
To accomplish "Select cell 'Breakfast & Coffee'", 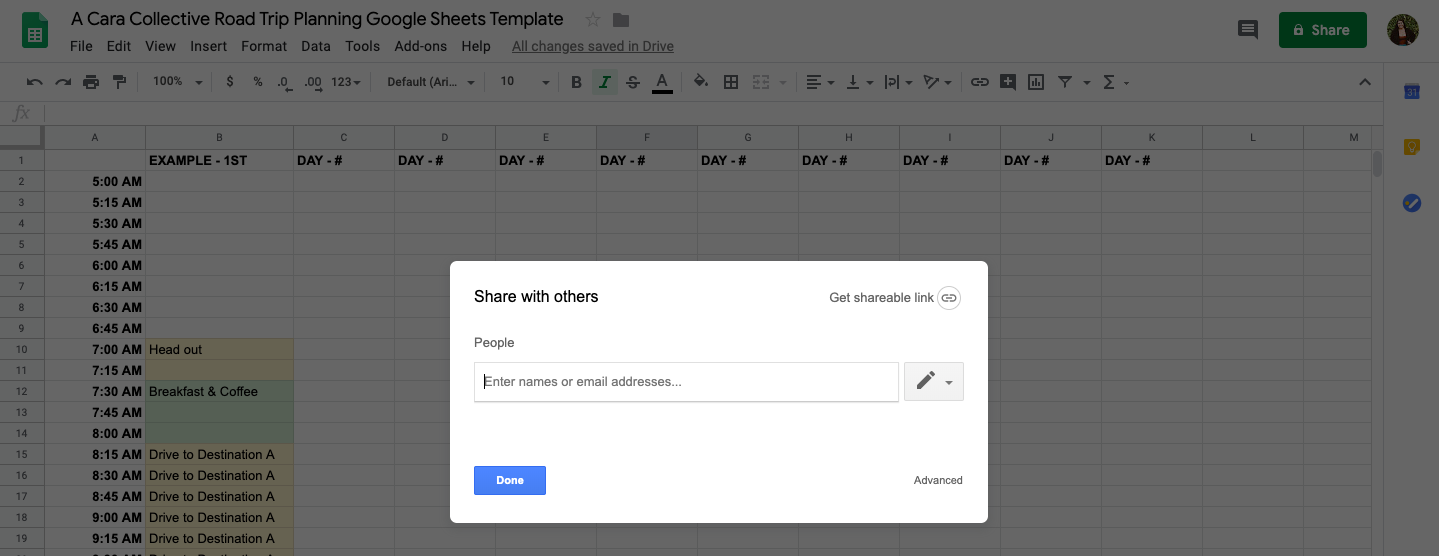I will click(219, 392).
